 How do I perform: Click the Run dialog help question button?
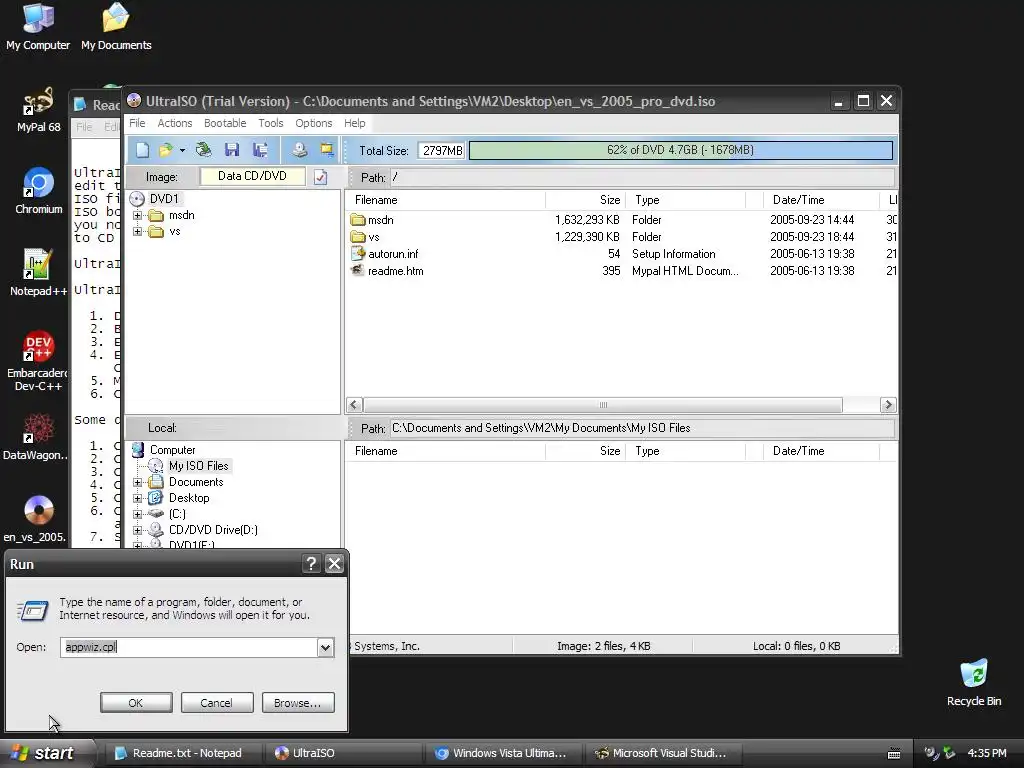[312, 564]
